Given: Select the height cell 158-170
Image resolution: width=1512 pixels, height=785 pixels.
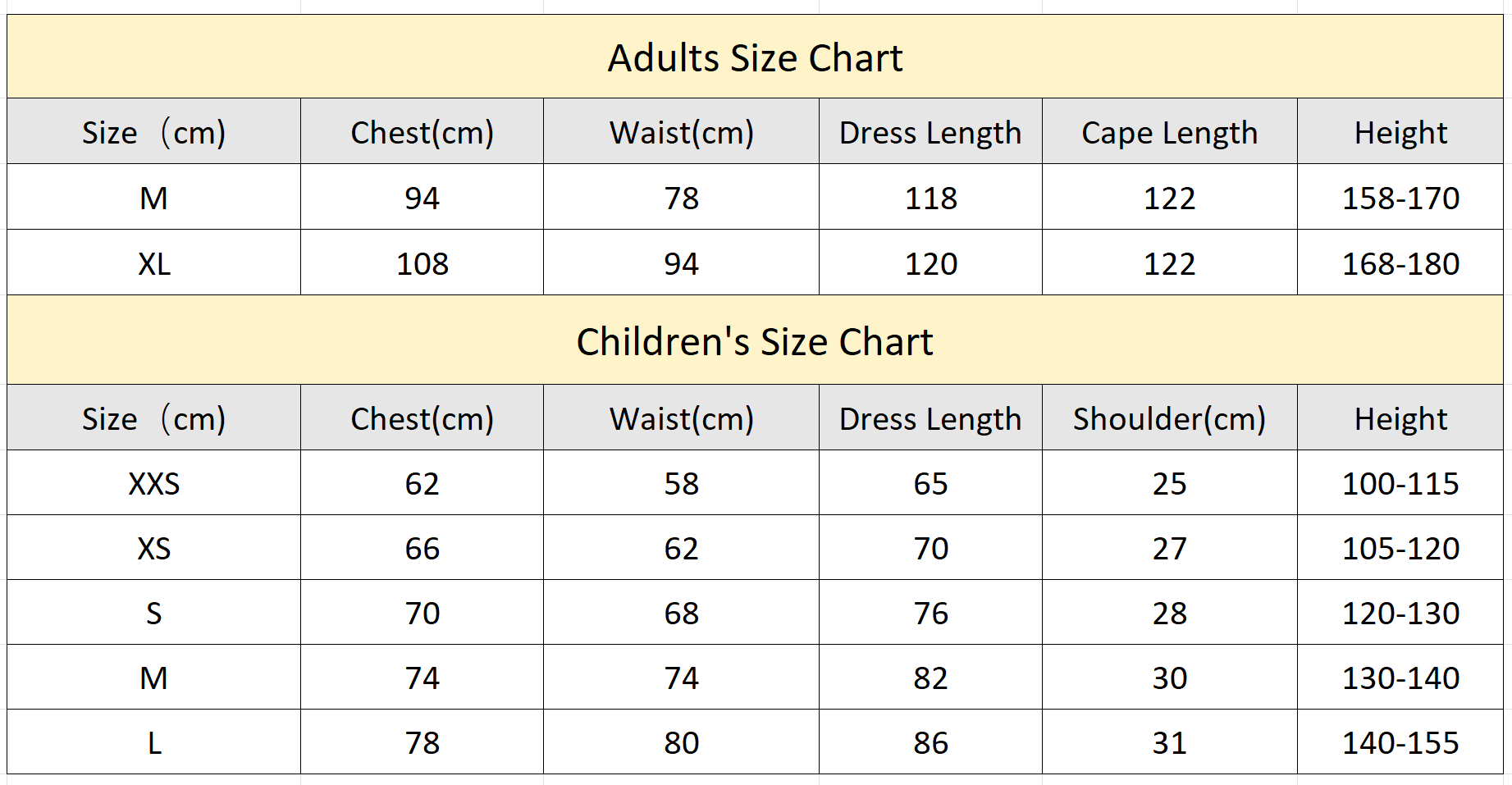Looking at the screenshot, I should click(1400, 197).
